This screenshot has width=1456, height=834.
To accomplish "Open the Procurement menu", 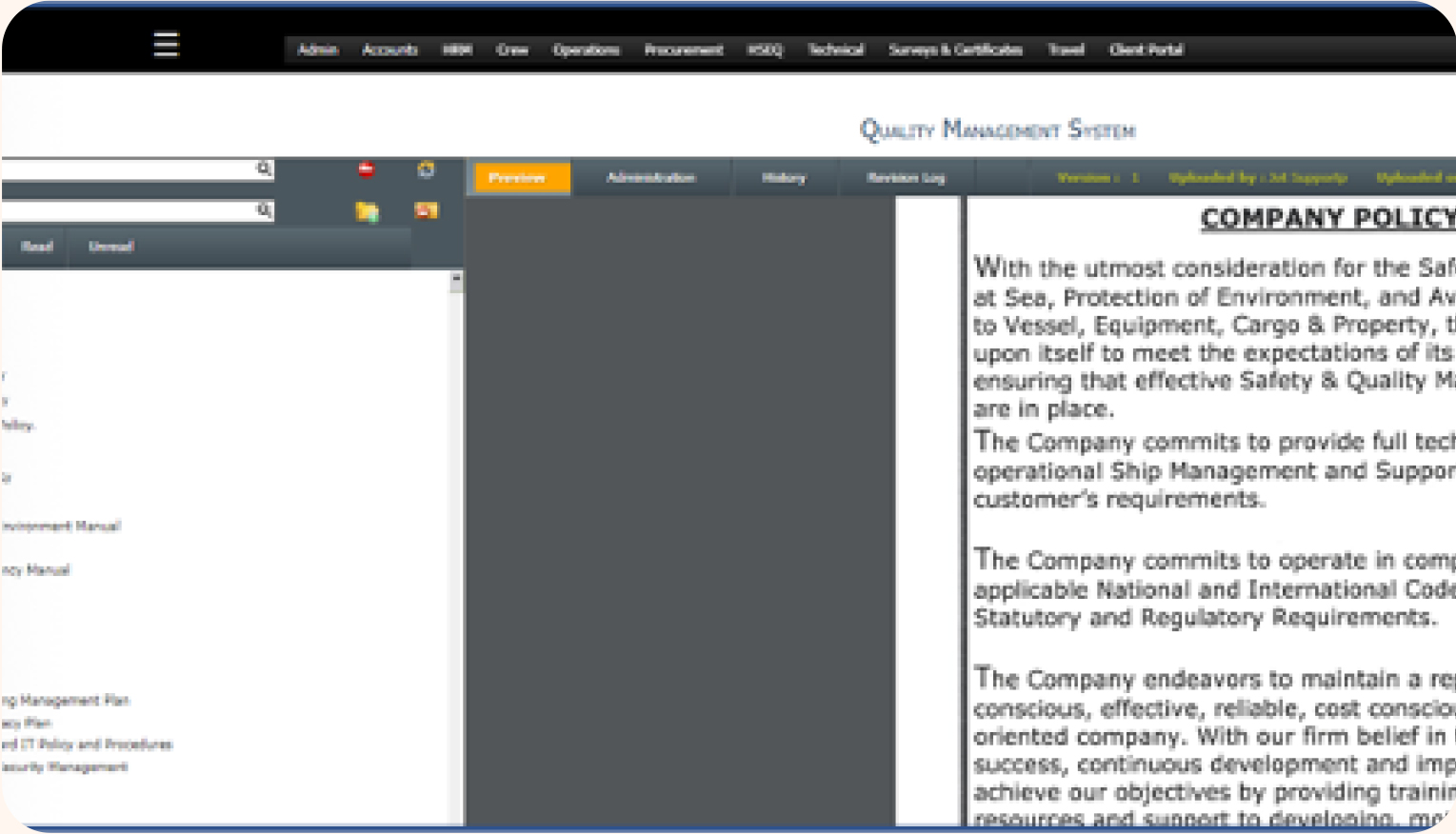I will coord(683,50).
